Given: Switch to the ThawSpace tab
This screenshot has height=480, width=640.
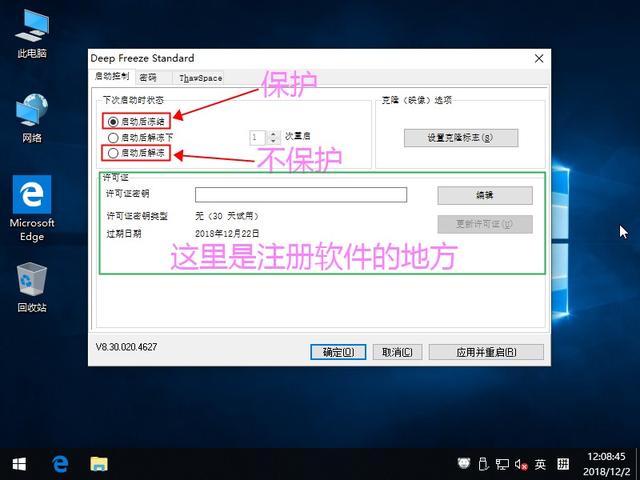Looking at the screenshot, I should pos(200,78).
